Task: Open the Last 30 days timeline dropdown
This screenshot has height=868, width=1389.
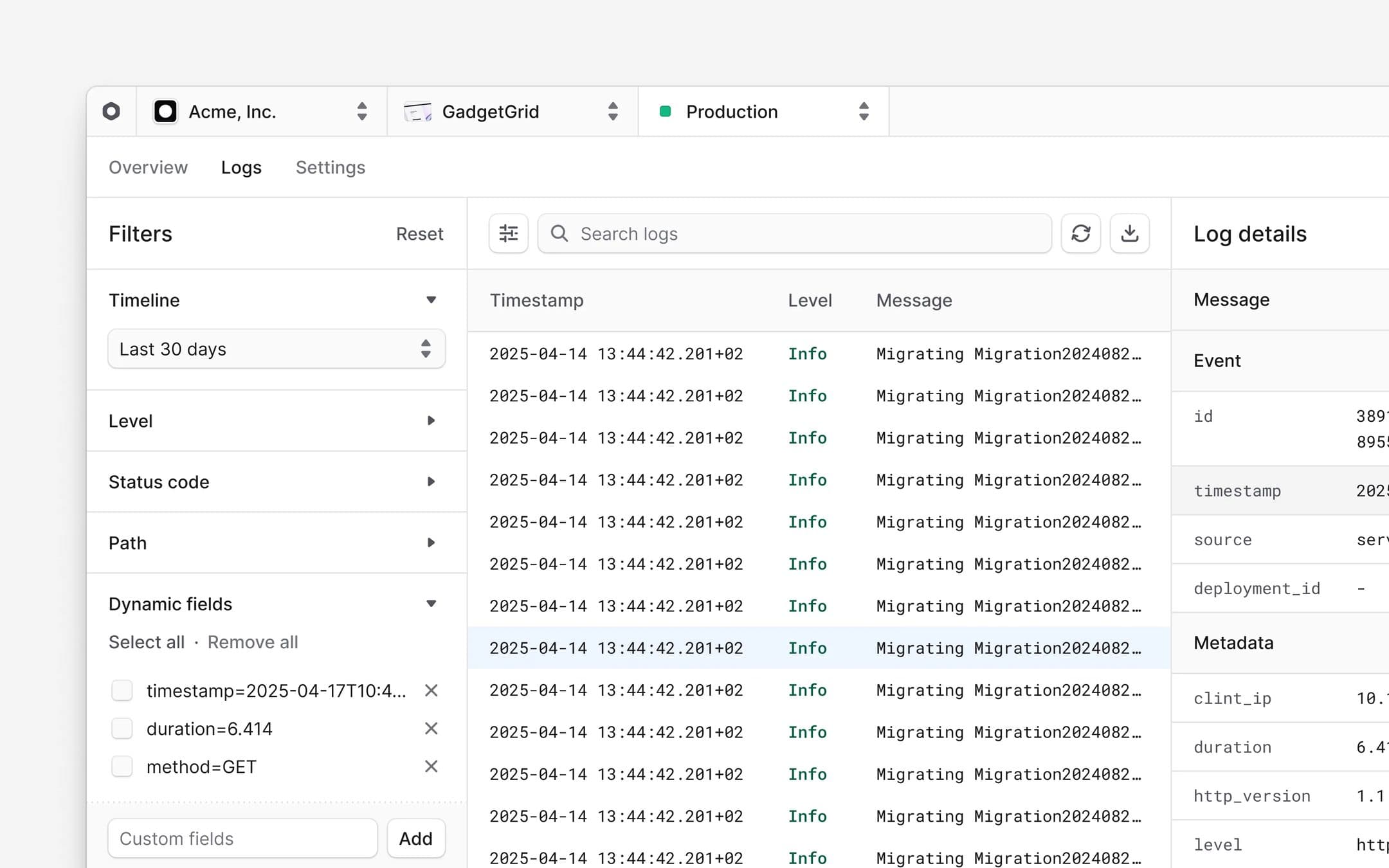Action: pyautogui.click(x=277, y=349)
